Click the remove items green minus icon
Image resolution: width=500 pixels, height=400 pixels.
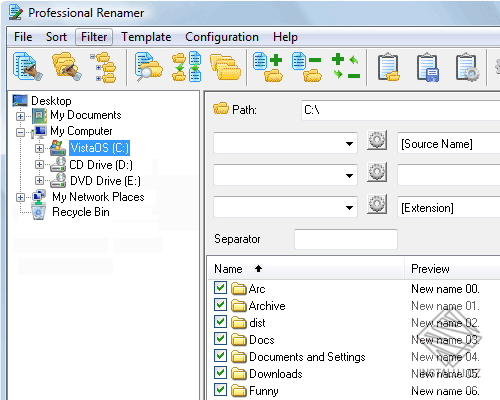[x=307, y=67]
